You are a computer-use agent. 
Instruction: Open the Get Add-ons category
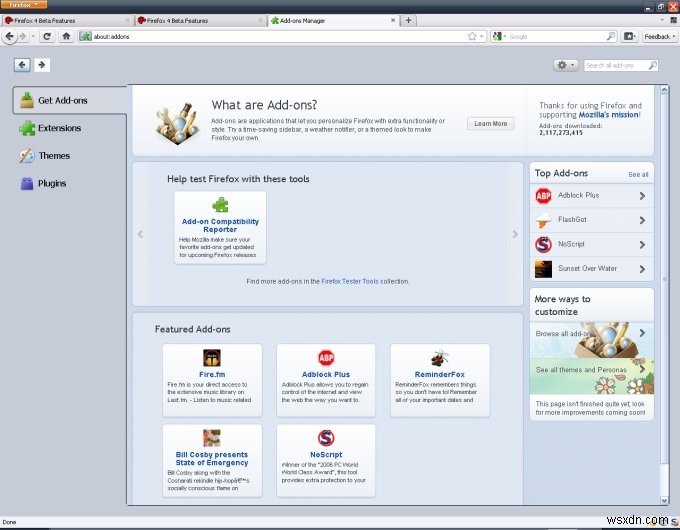point(70,100)
